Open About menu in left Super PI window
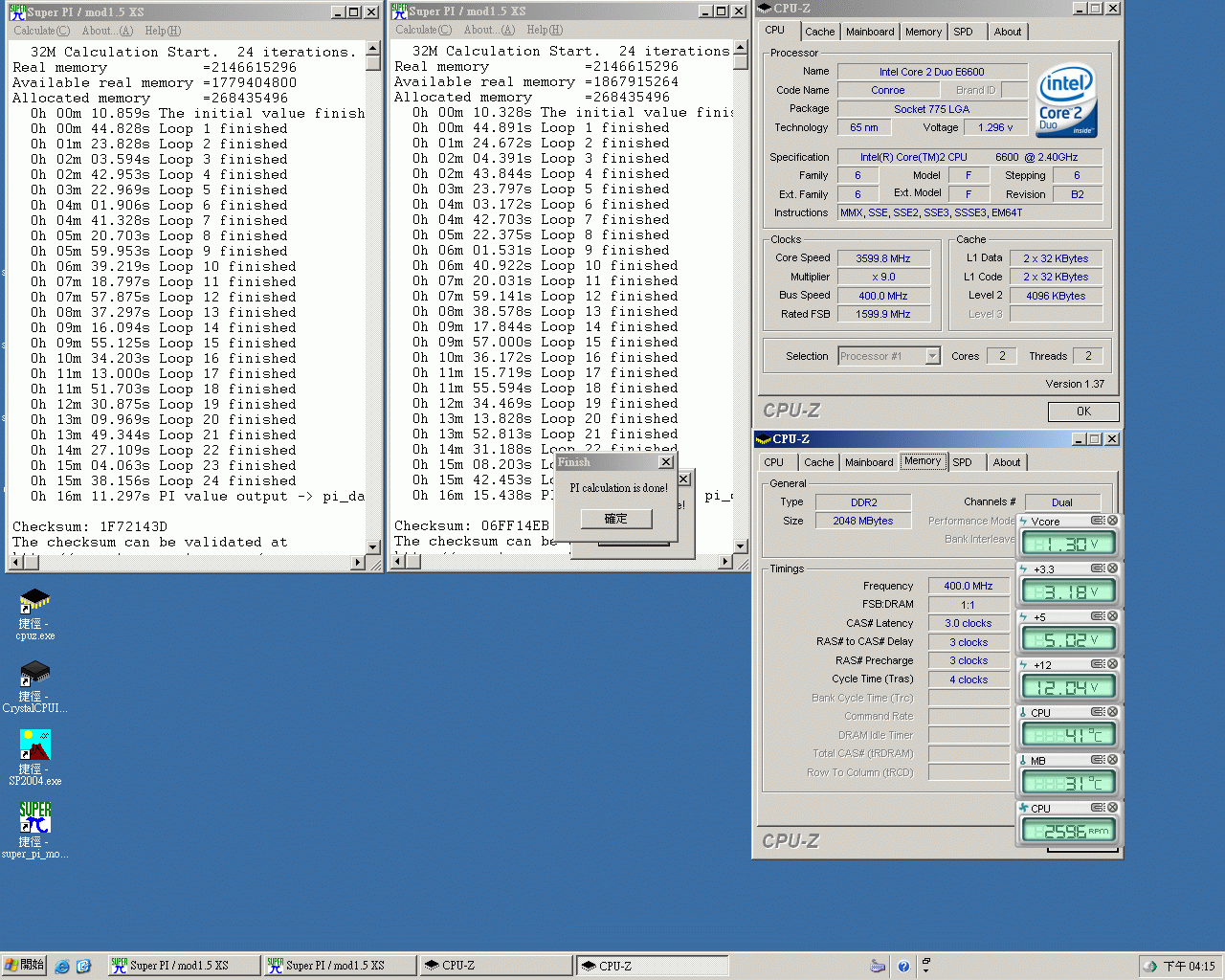Screen dimensions: 1225x980 point(107,31)
